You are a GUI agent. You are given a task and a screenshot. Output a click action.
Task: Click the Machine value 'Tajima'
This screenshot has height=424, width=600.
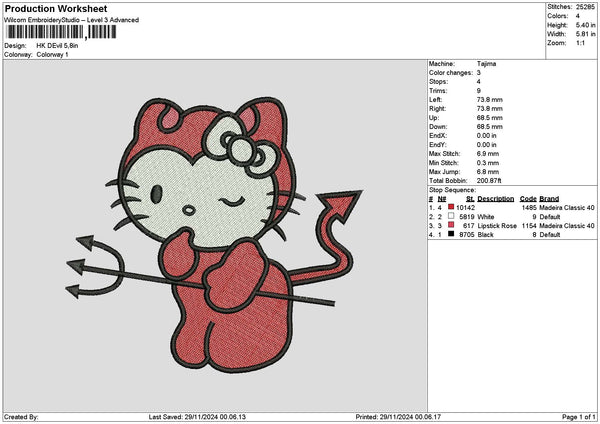pyautogui.click(x=486, y=64)
